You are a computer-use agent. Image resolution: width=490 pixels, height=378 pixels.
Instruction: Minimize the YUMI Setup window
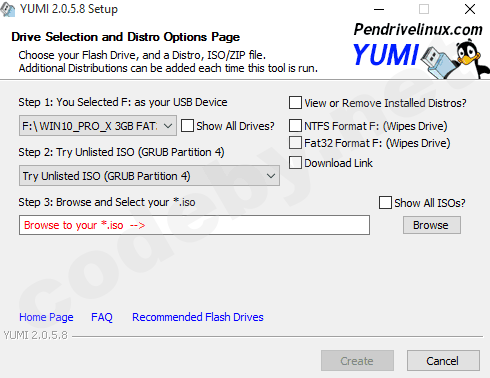(379, 9)
